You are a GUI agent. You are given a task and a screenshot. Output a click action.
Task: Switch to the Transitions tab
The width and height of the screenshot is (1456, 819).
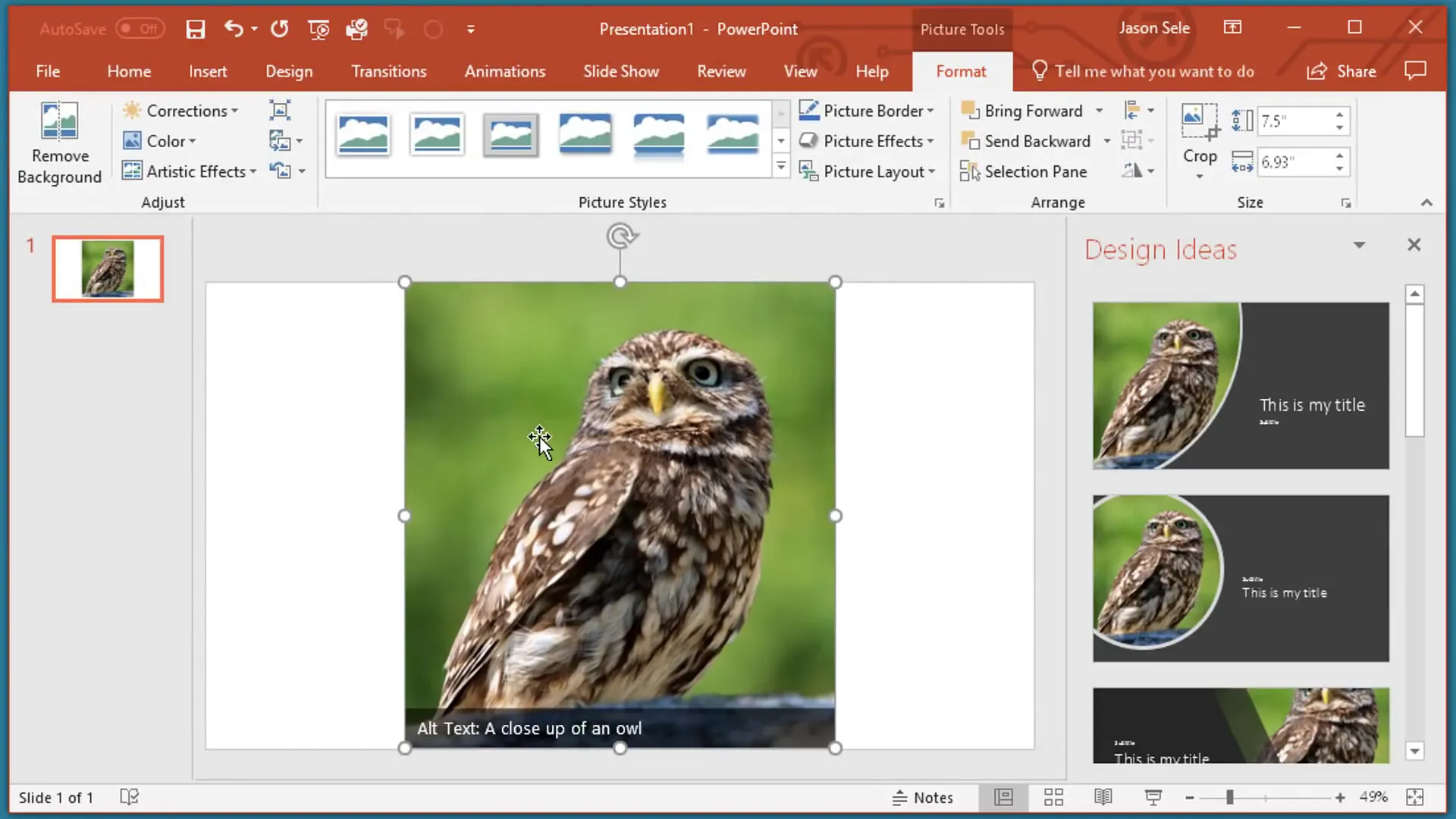click(389, 71)
